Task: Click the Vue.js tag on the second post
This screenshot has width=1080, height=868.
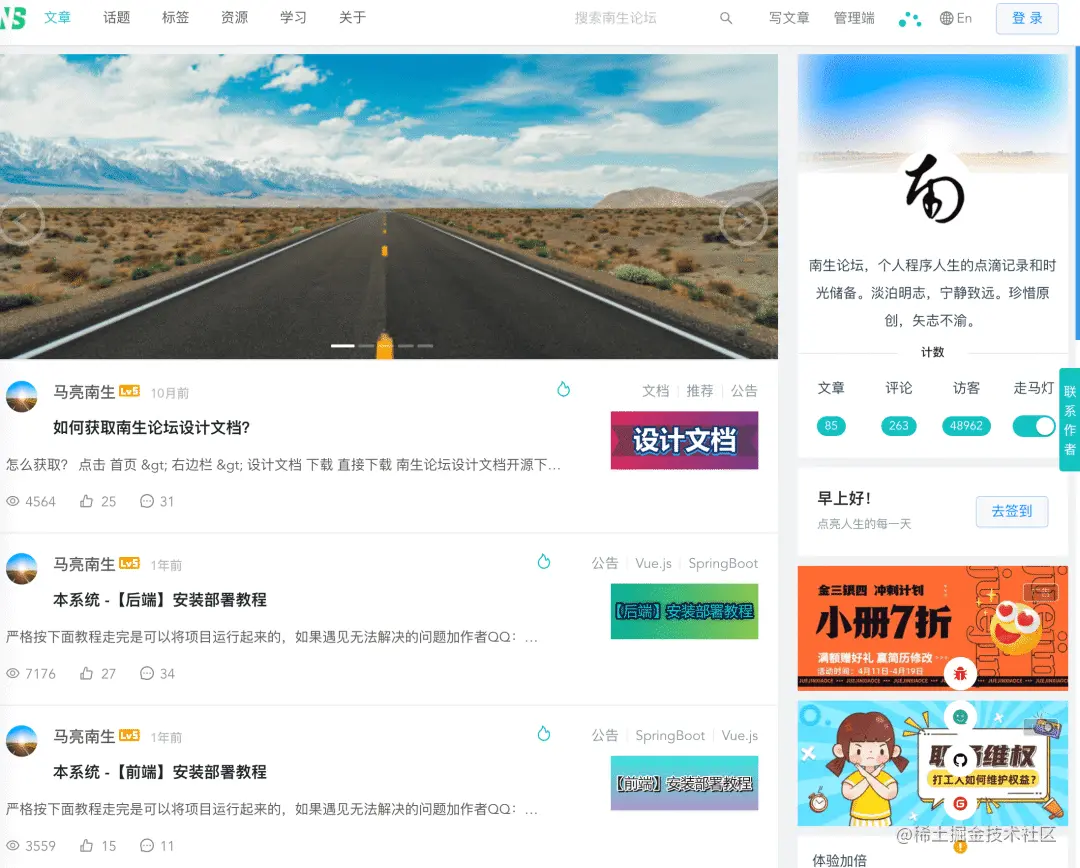Action: 655,563
